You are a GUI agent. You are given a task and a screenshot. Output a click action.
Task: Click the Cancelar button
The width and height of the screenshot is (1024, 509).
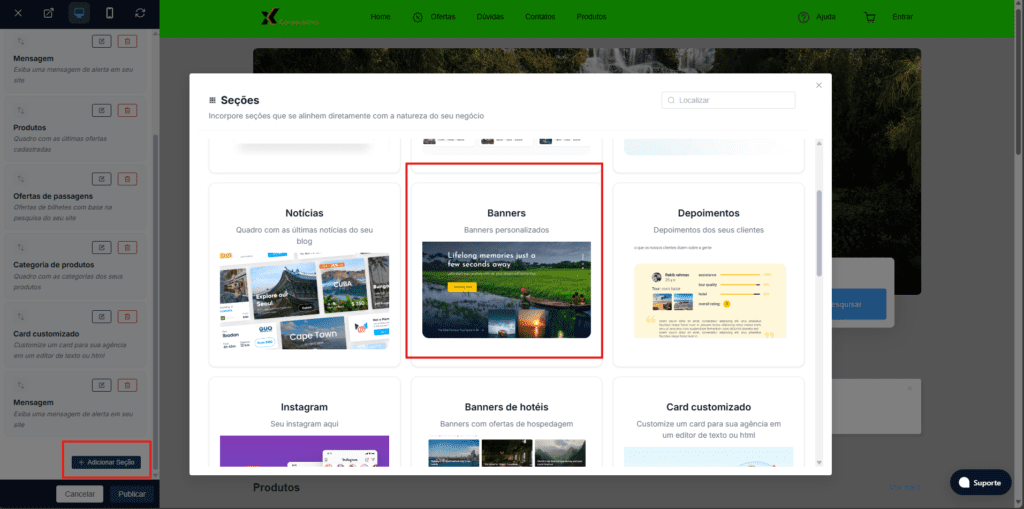coord(80,494)
